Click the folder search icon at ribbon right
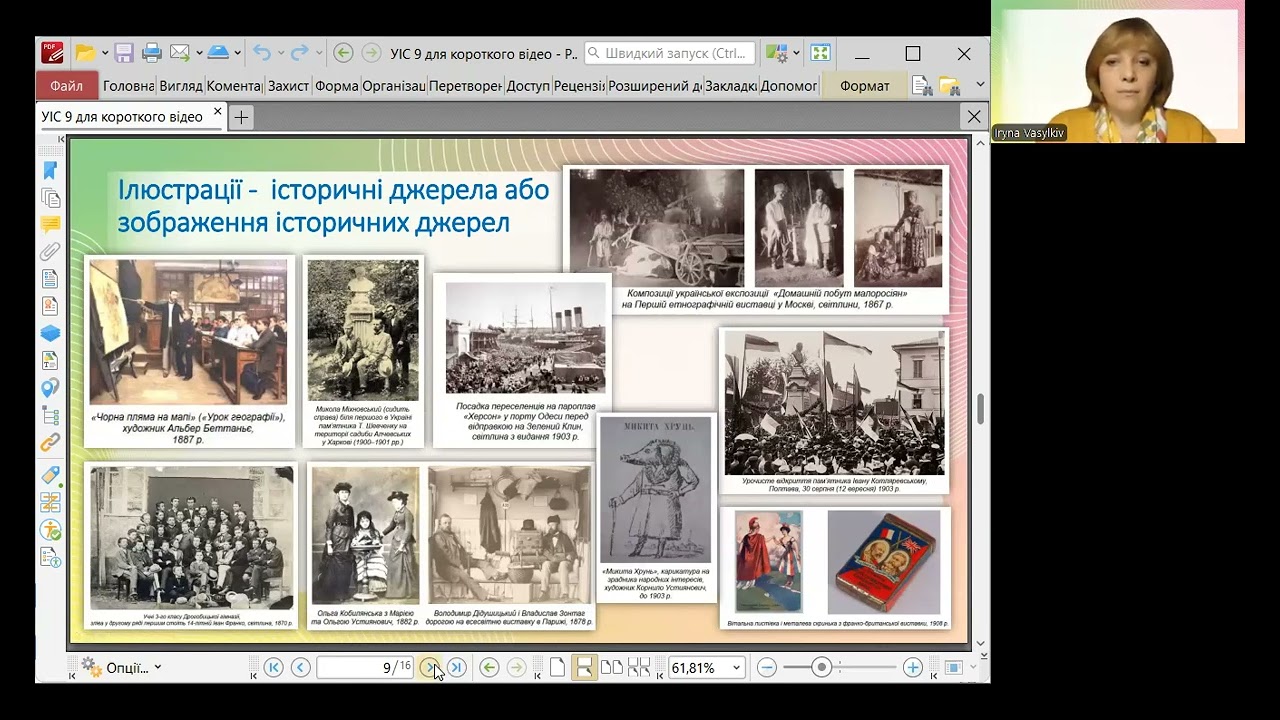 [x=949, y=86]
